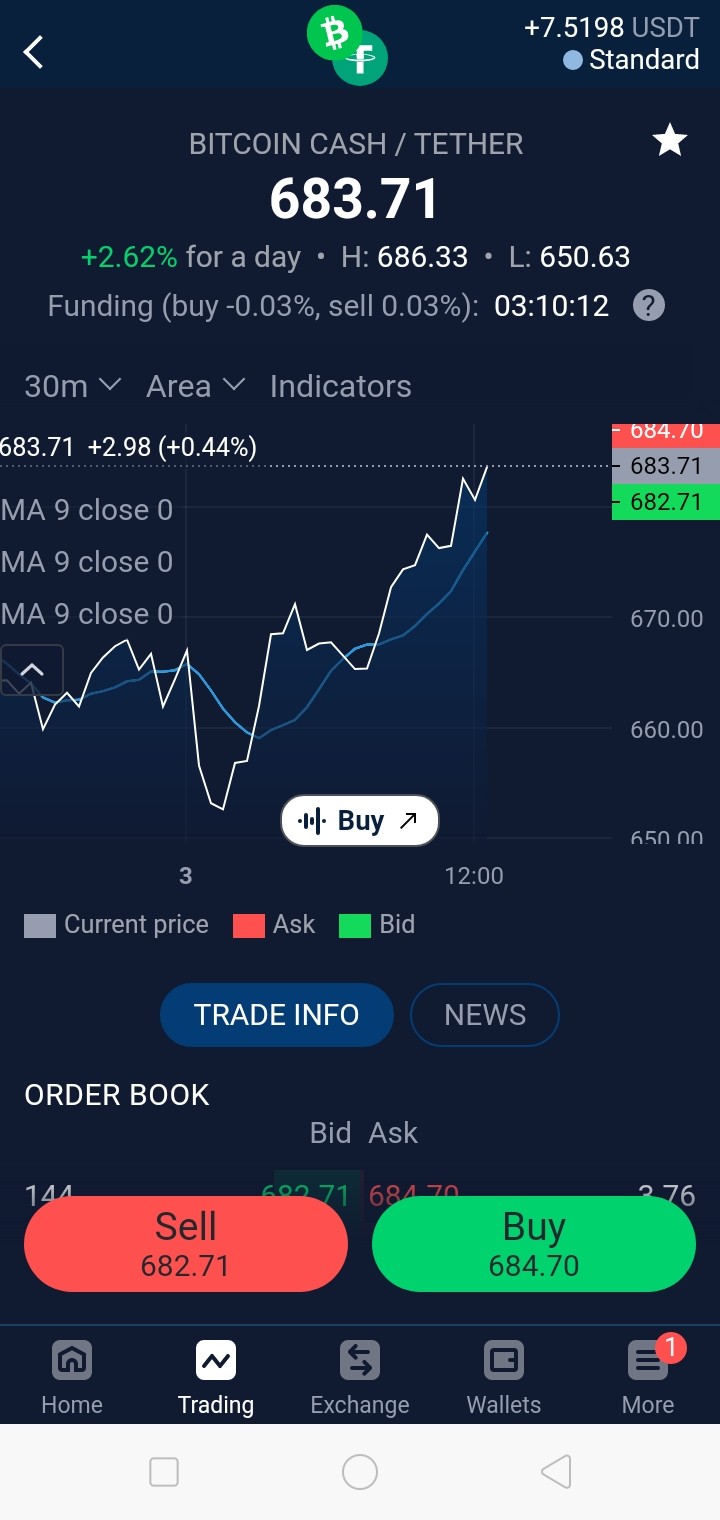Open funding help question mark icon
This screenshot has width=720, height=1520.
pyautogui.click(x=649, y=305)
